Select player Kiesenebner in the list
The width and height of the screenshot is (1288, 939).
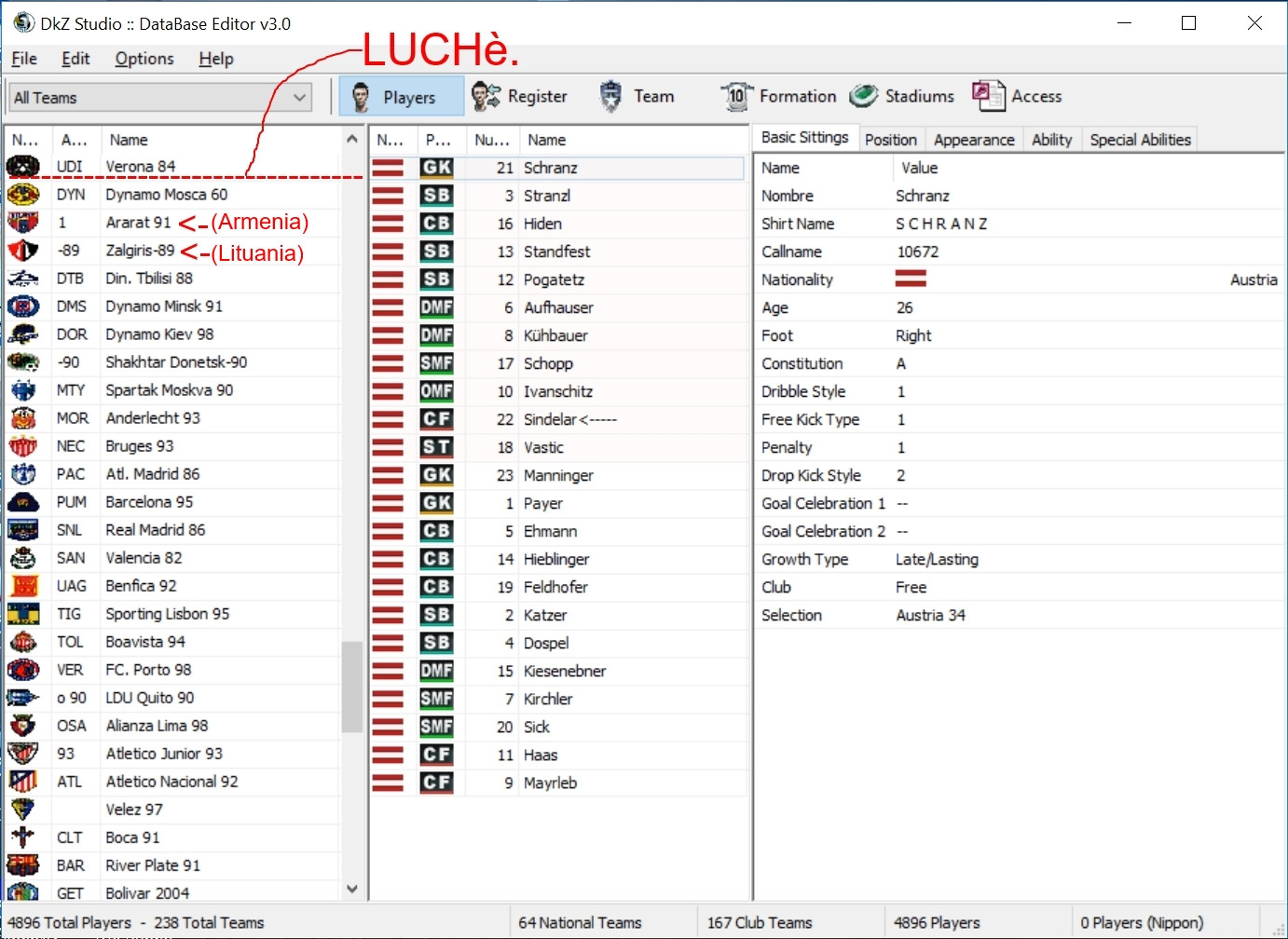click(558, 671)
